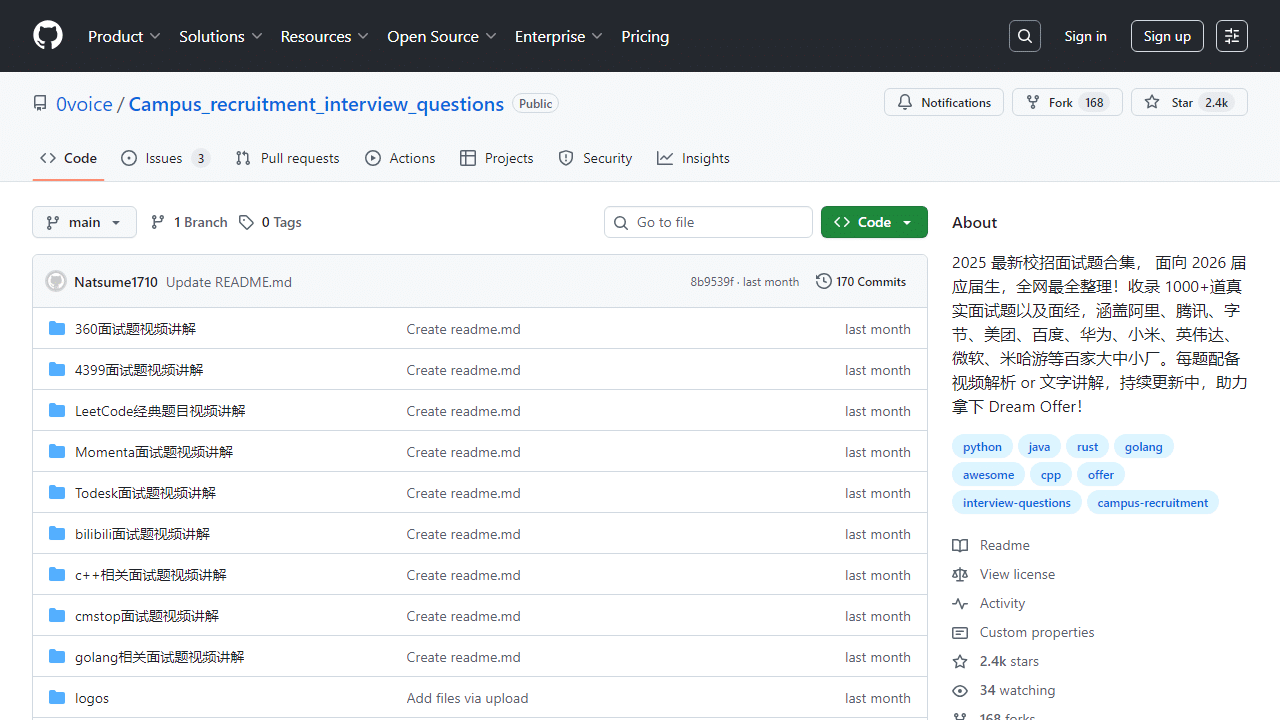Select the golang topic tag
The height and width of the screenshot is (720, 1280).
pyautogui.click(x=1143, y=447)
